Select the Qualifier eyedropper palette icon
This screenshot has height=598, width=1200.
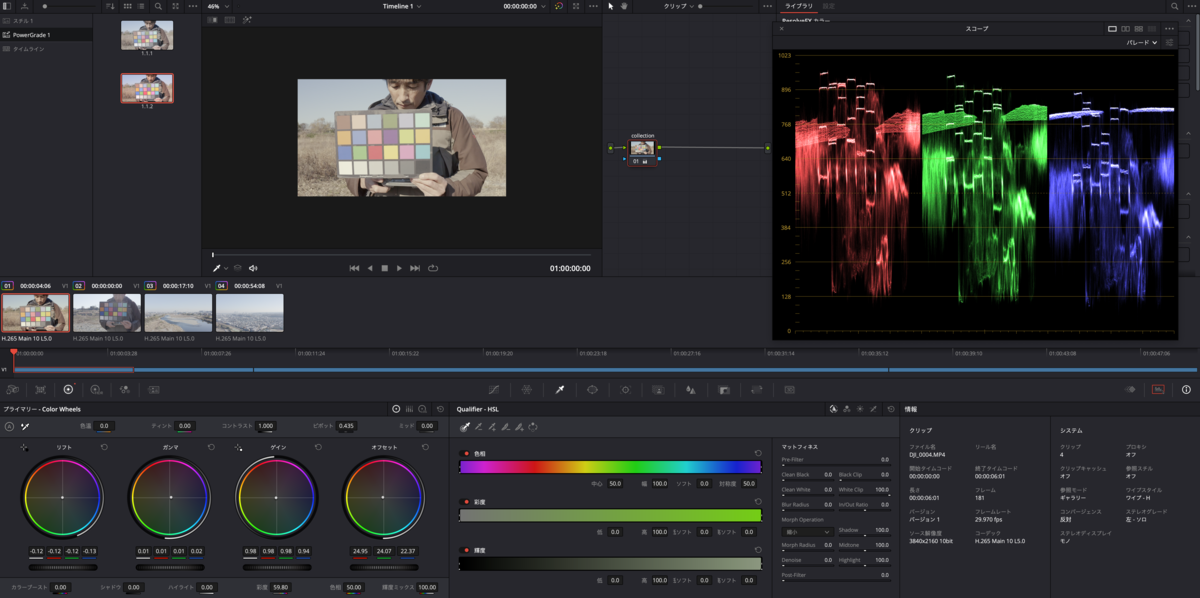[x=560, y=389]
